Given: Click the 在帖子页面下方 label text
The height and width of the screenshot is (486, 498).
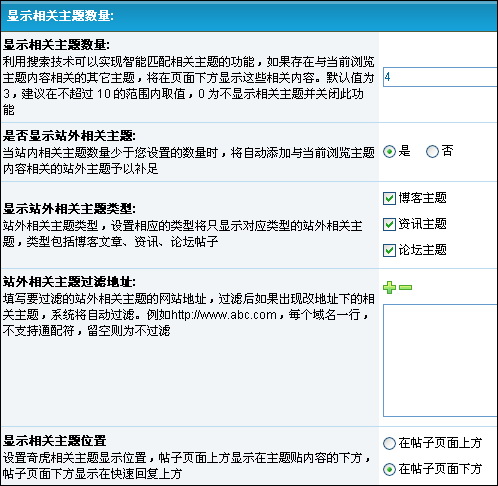Looking at the screenshot, I should pyautogui.click(x=440, y=469).
